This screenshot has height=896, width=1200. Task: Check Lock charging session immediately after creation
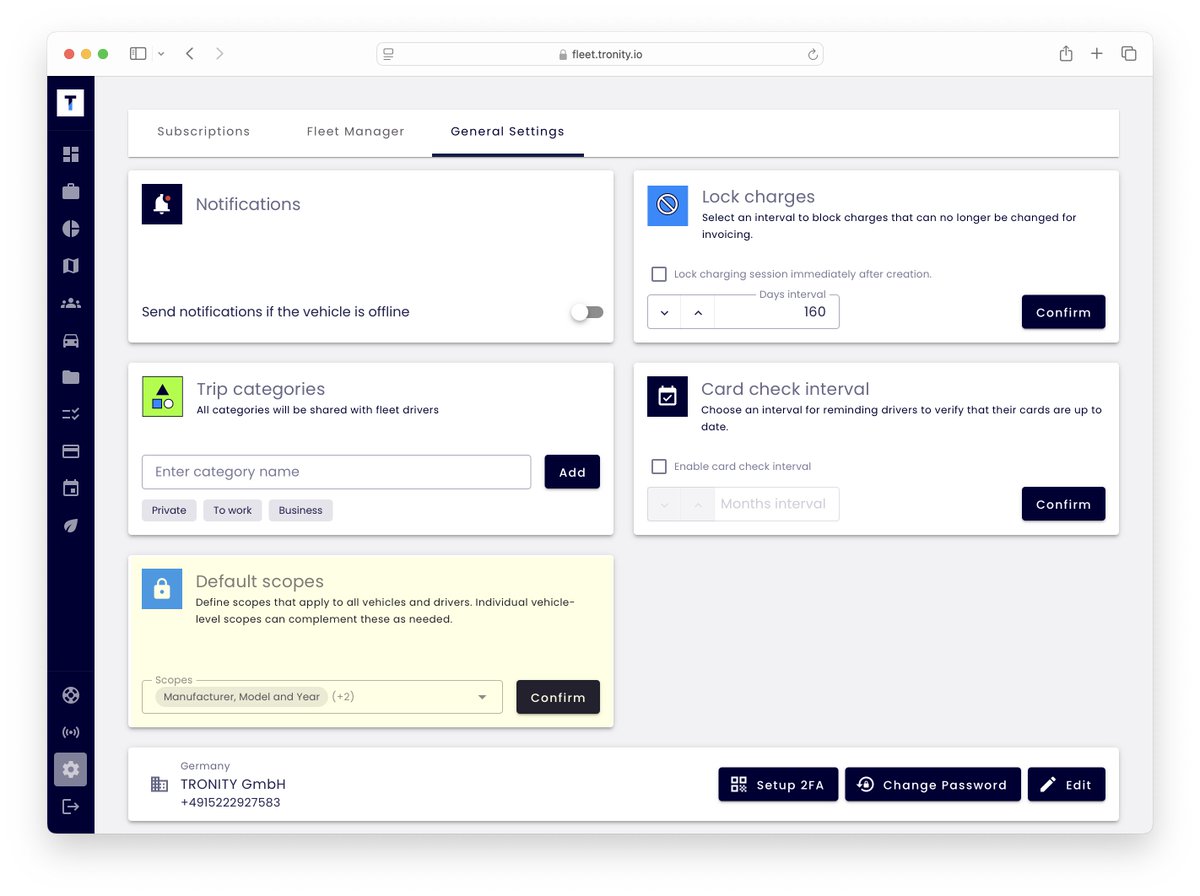pyautogui.click(x=659, y=274)
